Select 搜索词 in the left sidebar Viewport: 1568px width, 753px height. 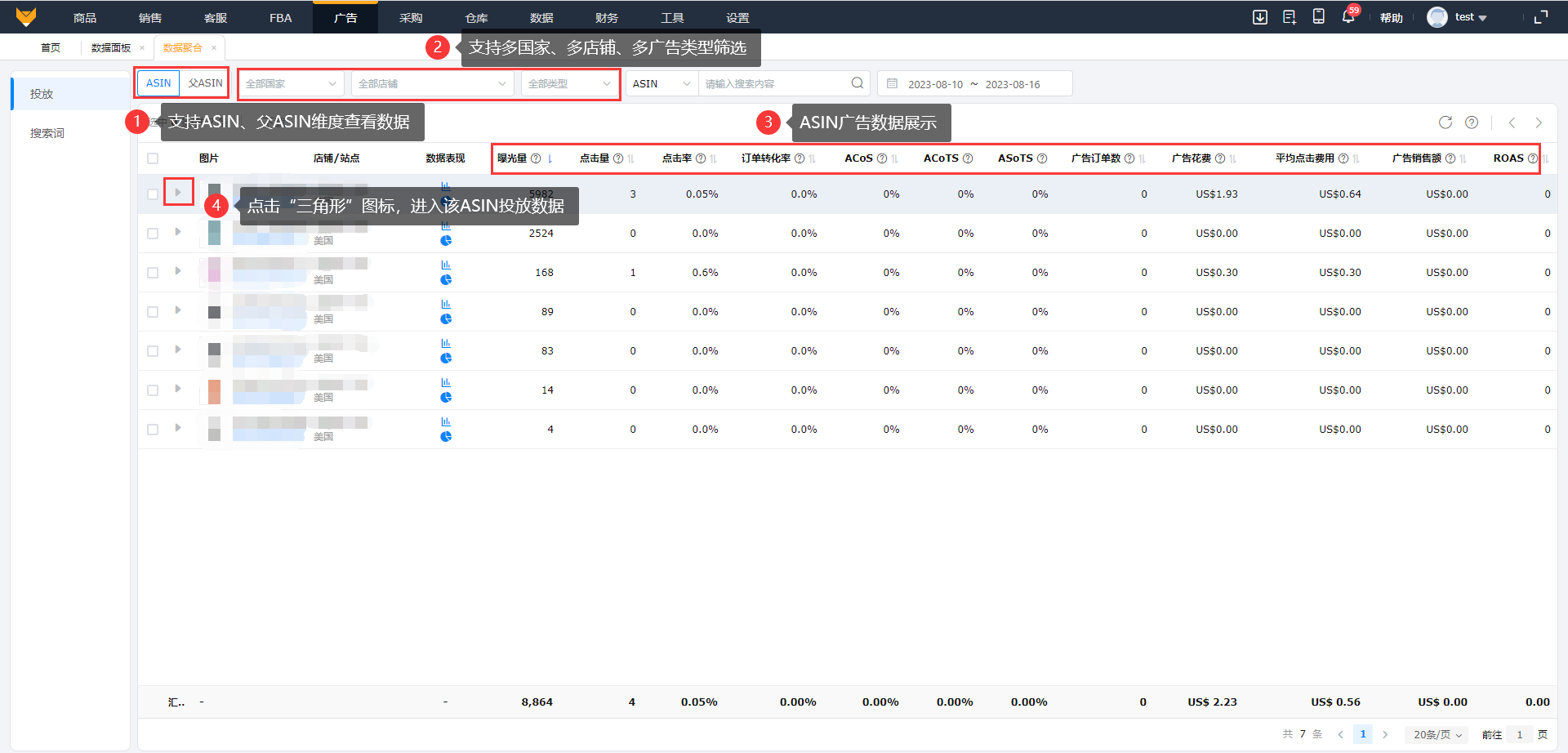tap(47, 133)
